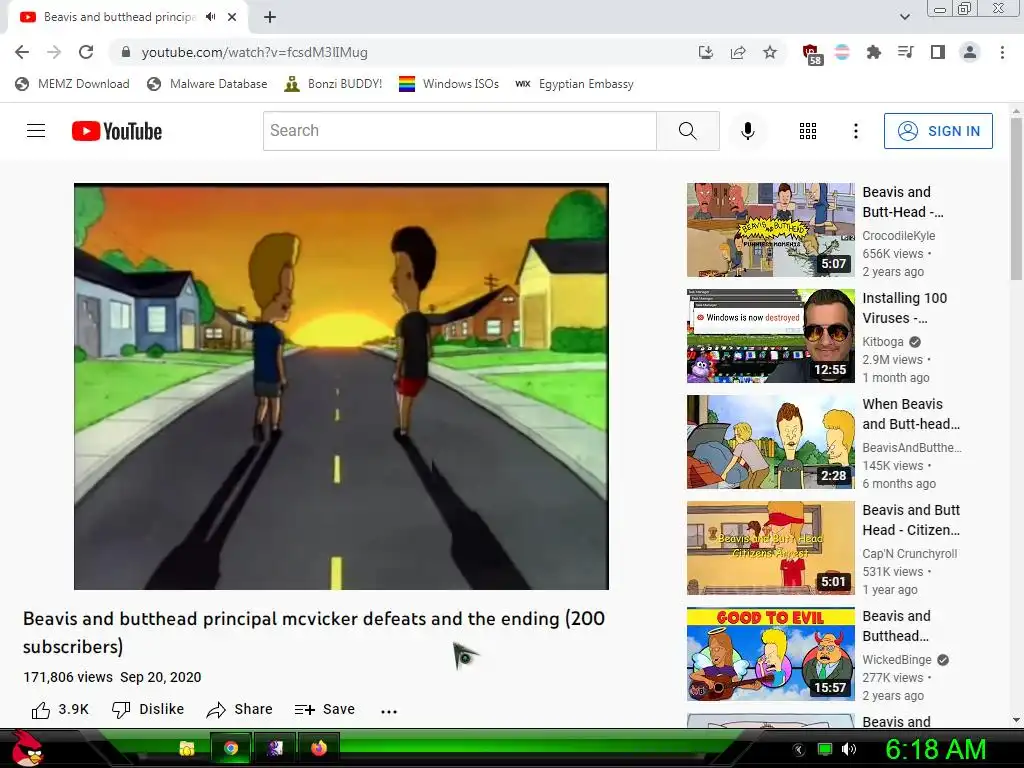The height and width of the screenshot is (768, 1024).
Task: Open WickedBinge channel name
Action: tap(897, 660)
